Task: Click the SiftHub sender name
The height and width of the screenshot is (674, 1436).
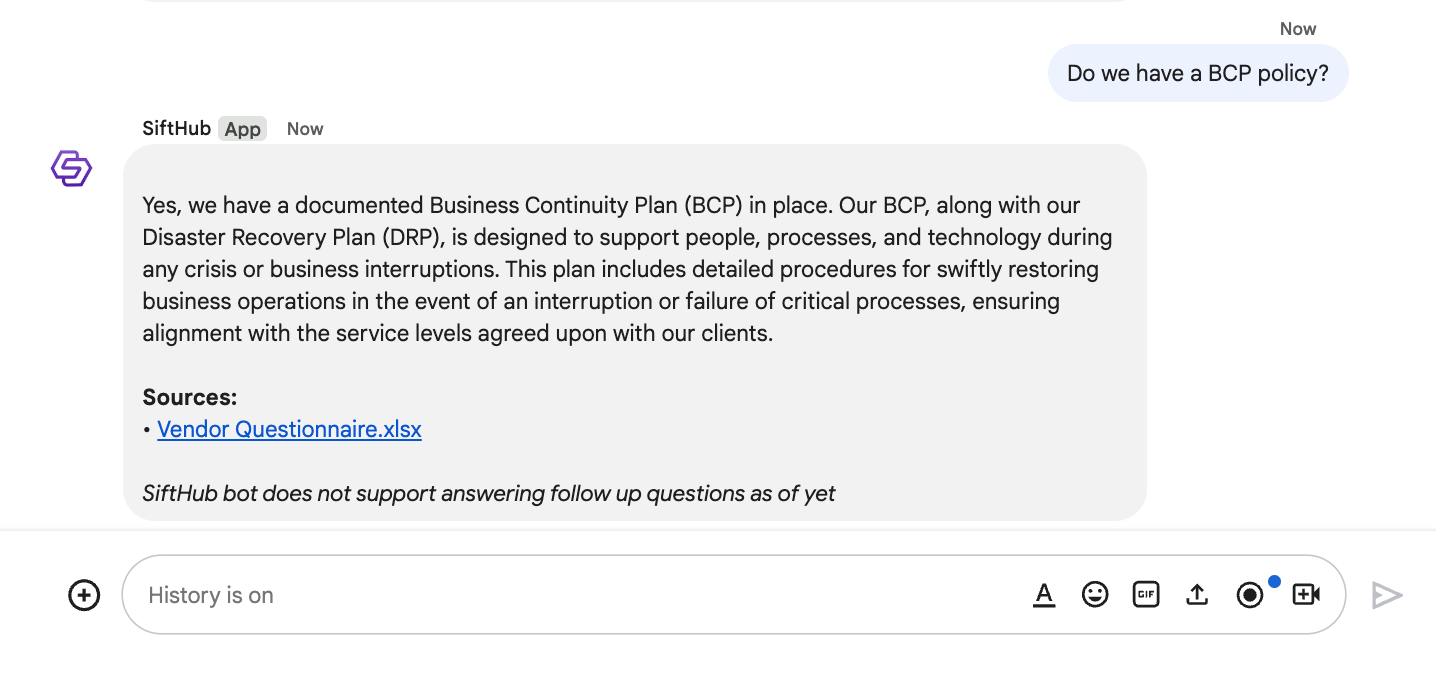Action: [x=176, y=129]
